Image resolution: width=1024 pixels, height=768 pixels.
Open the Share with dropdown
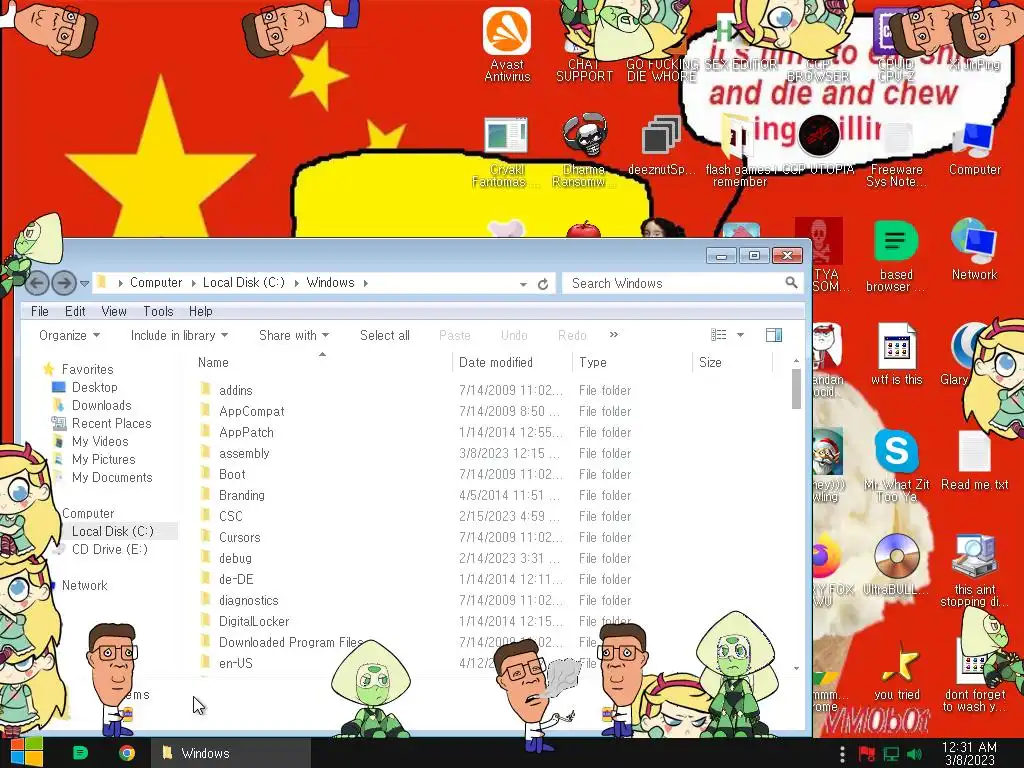point(294,335)
